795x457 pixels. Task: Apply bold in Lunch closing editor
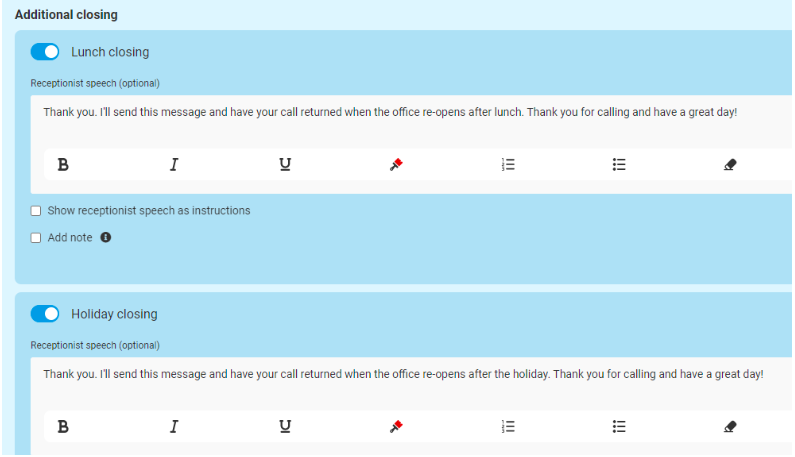63,164
